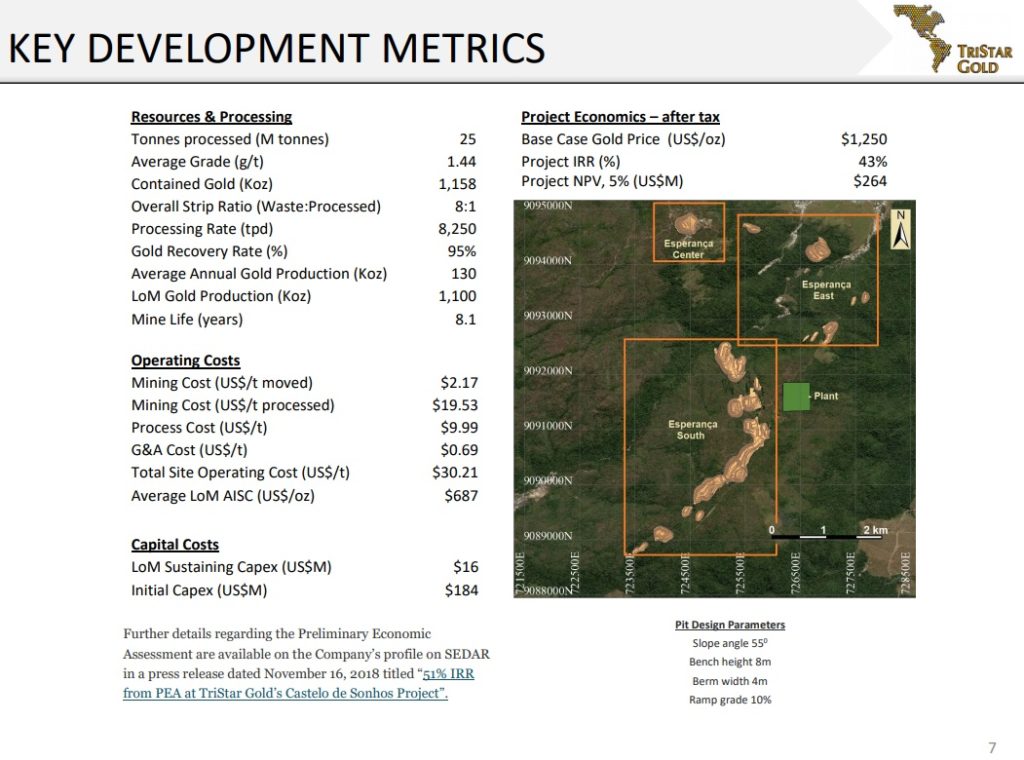Click the Slope angle 55° parameter

[x=730, y=643]
